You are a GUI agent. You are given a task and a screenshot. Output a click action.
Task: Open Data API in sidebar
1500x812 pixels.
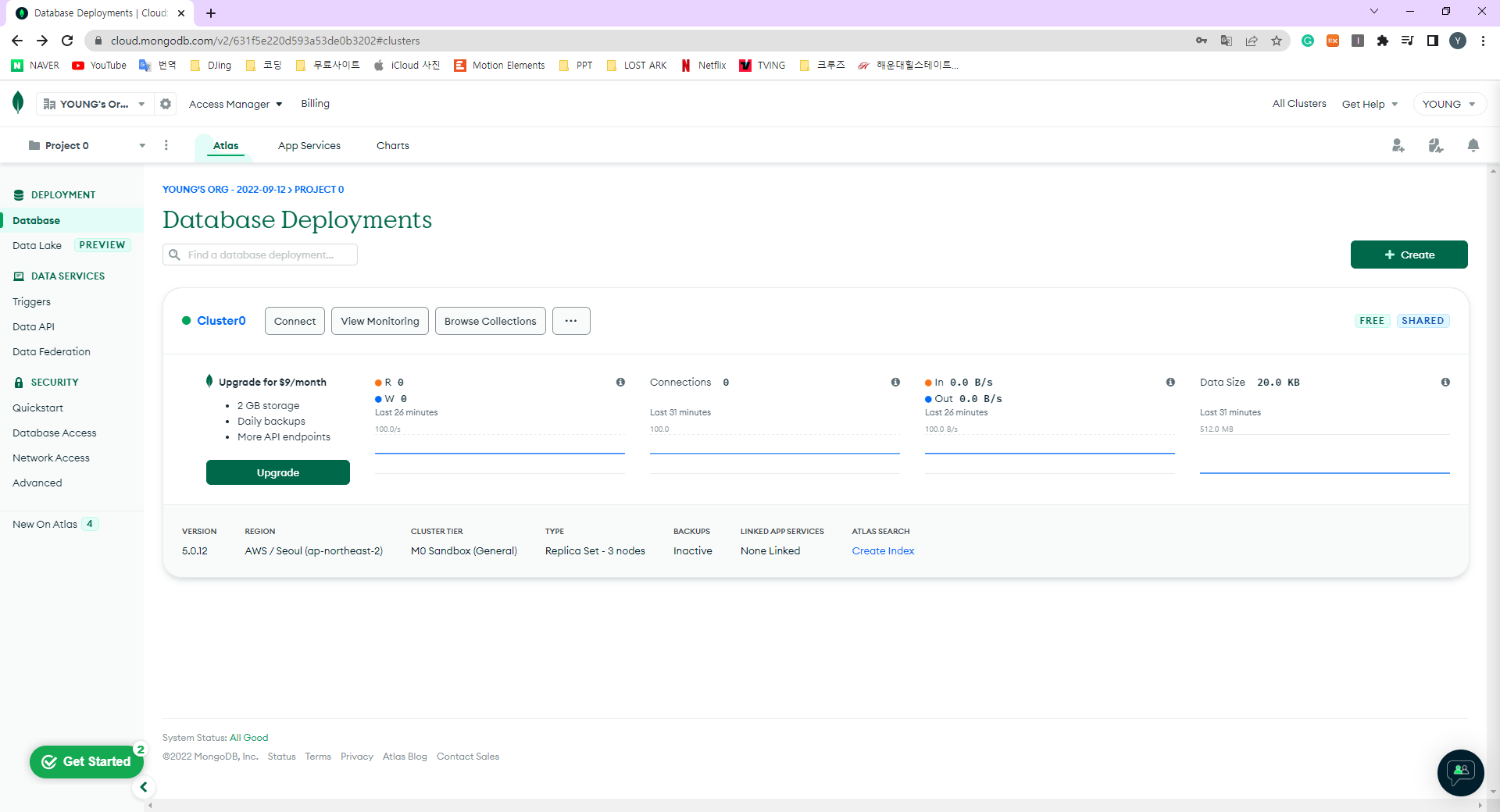[x=34, y=326]
